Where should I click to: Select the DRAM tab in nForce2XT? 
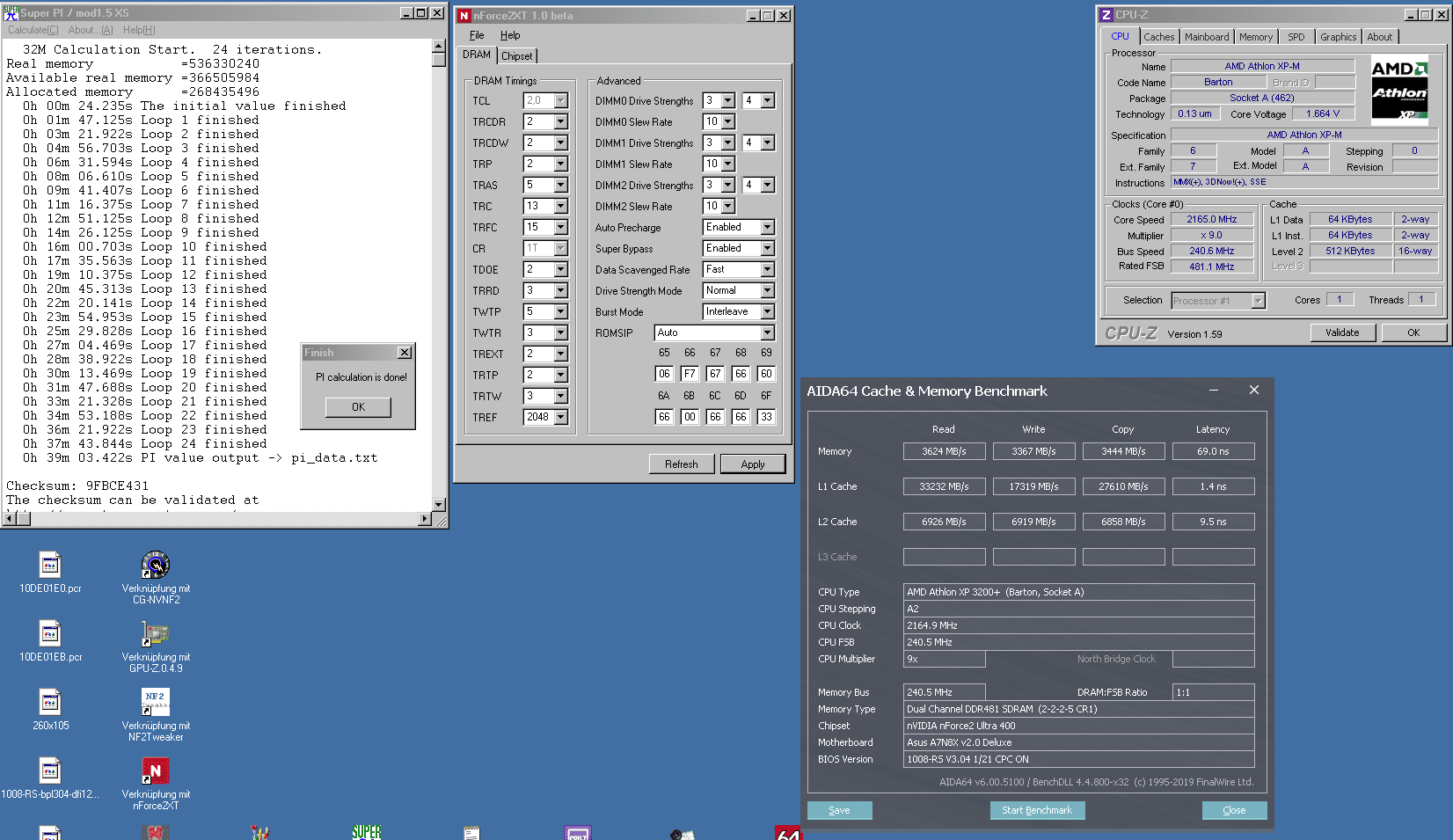tap(477, 55)
